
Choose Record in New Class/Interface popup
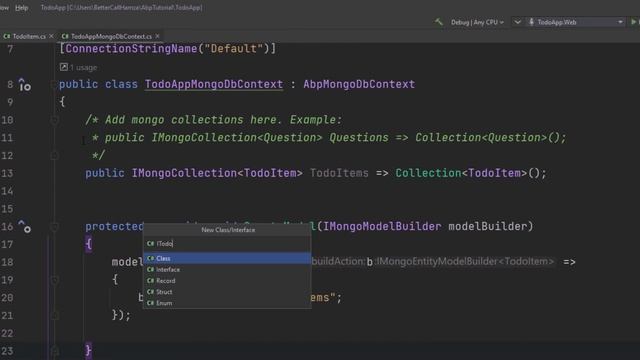point(227,280)
